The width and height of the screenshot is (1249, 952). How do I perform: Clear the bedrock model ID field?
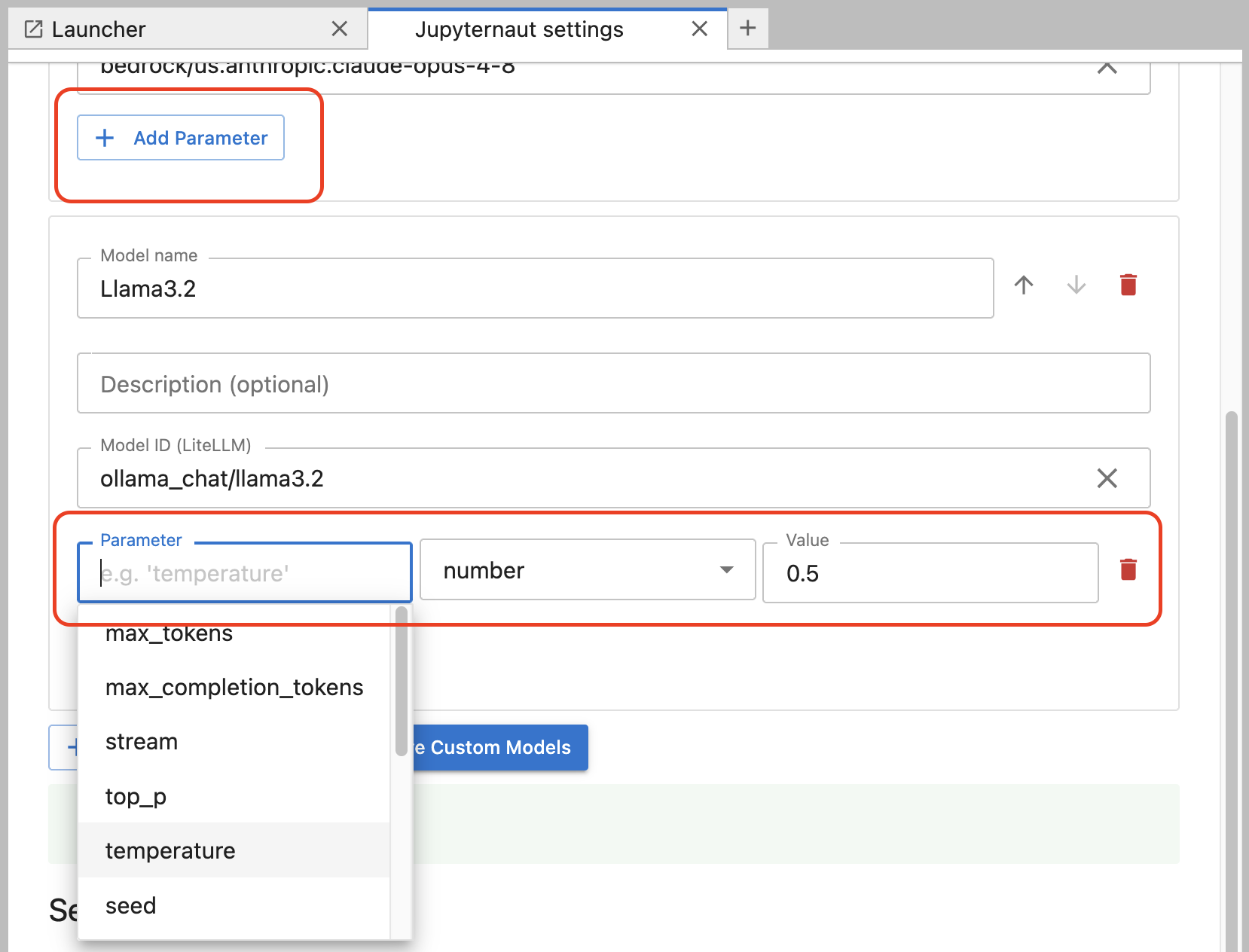[1107, 67]
